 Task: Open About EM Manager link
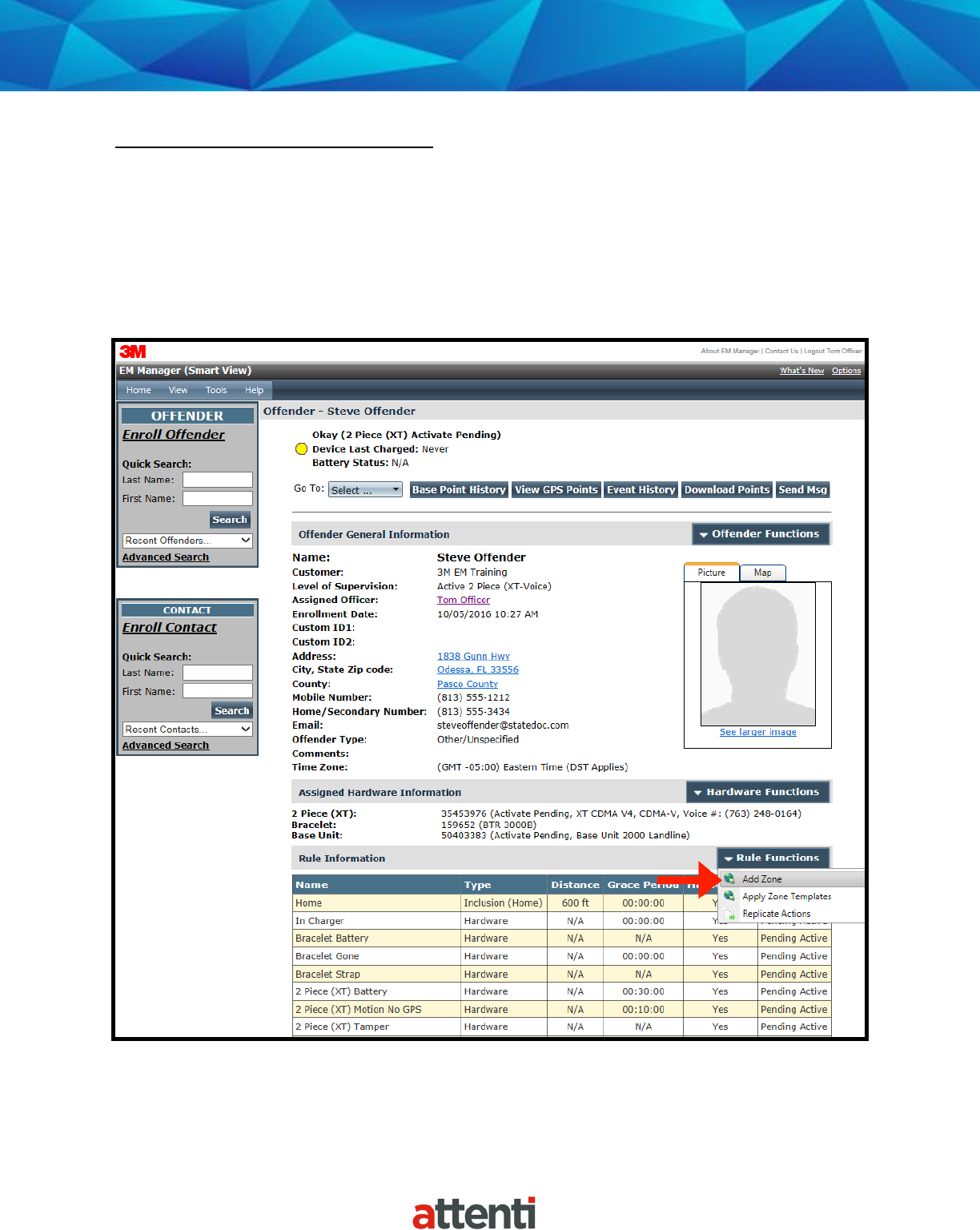[730, 352]
